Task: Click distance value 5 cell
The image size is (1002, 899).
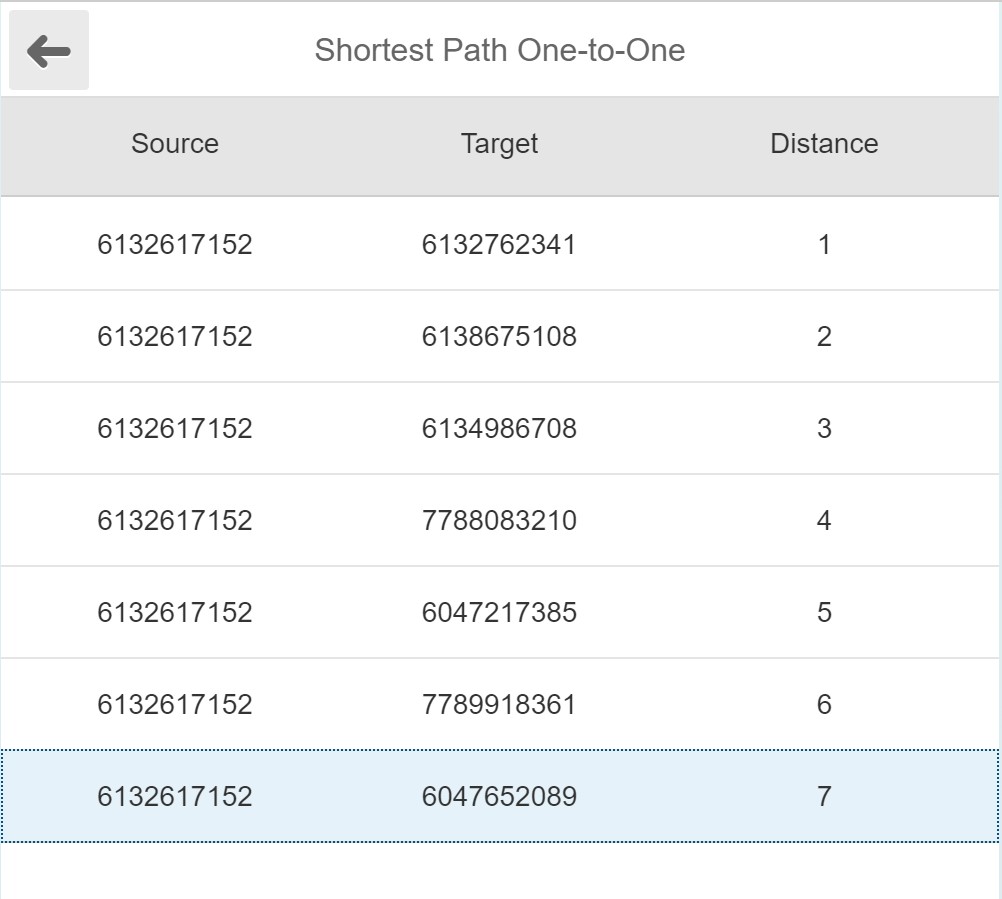Action: 824,613
